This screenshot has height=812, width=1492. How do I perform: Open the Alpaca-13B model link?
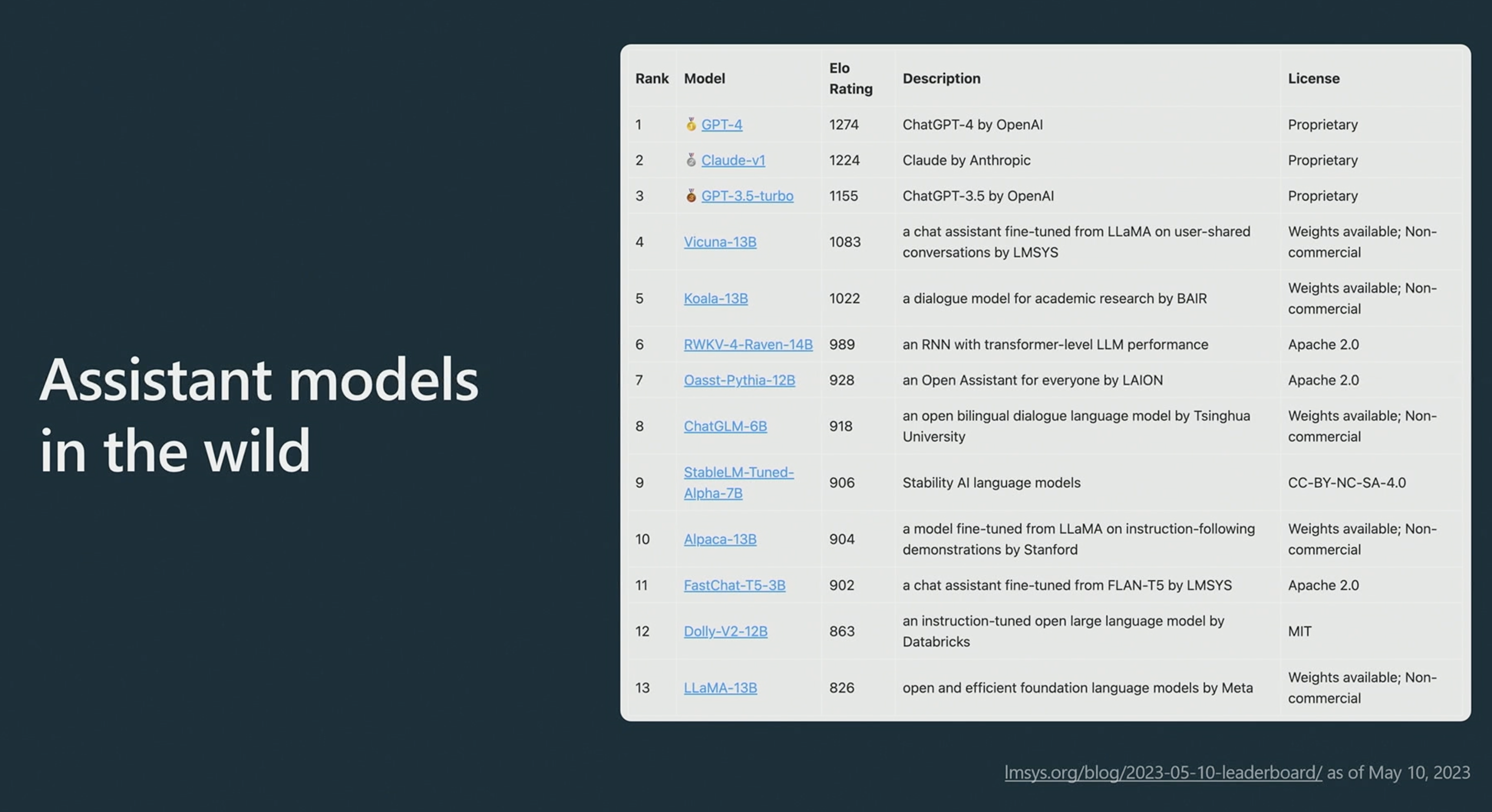point(720,539)
